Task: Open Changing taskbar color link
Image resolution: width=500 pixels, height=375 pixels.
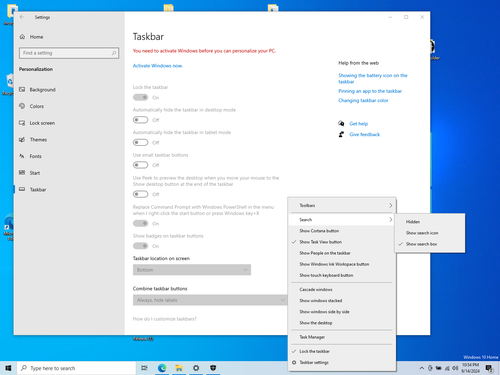Action: tap(363, 100)
